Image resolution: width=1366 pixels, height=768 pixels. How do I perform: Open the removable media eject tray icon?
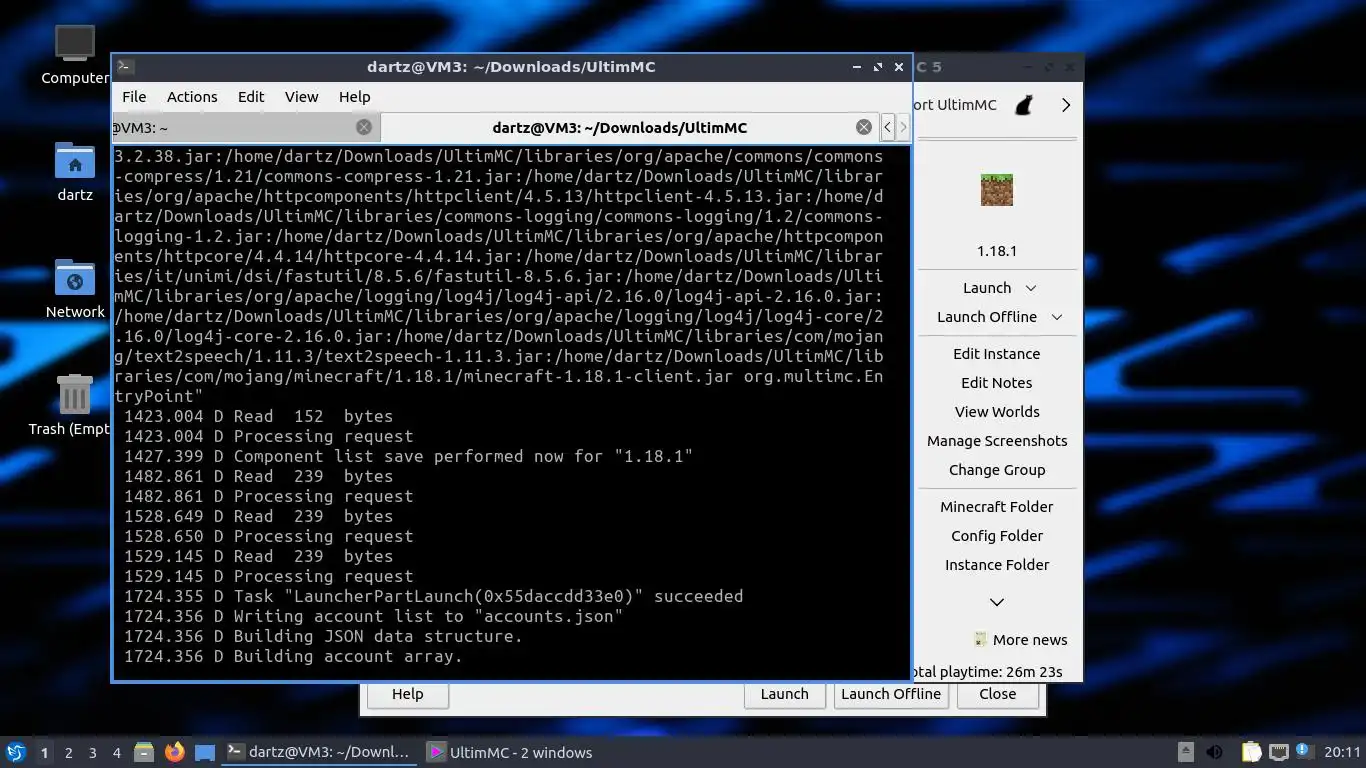tap(1185, 752)
